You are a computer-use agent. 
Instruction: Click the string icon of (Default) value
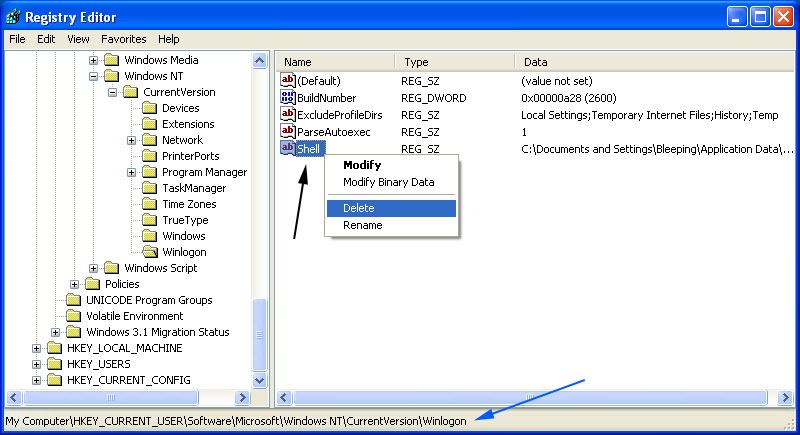tap(288, 80)
